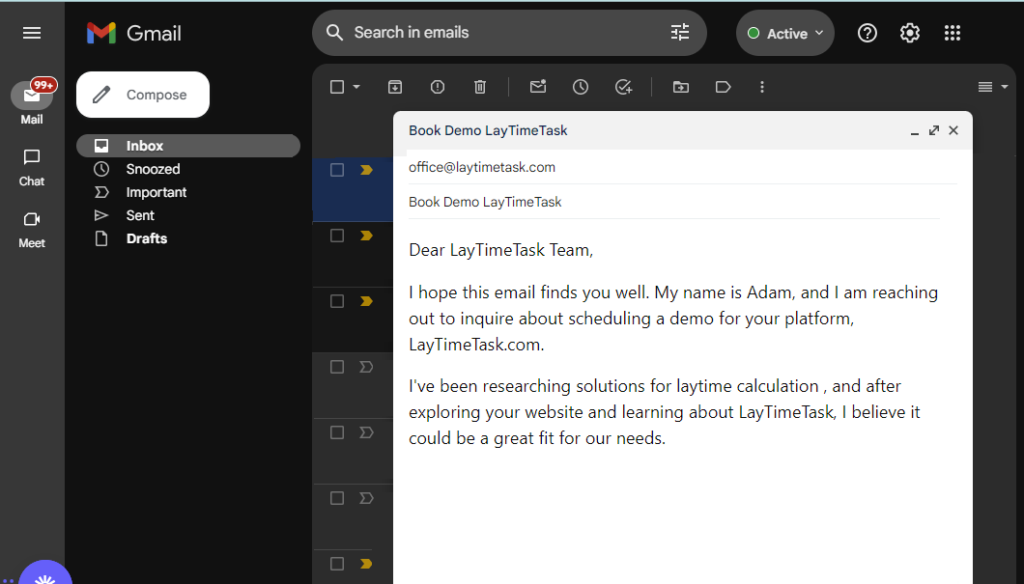Toggle the second email's yellow importance marker
Image resolution: width=1024 pixels, height=584 pixels.
[x=366, y=236]
